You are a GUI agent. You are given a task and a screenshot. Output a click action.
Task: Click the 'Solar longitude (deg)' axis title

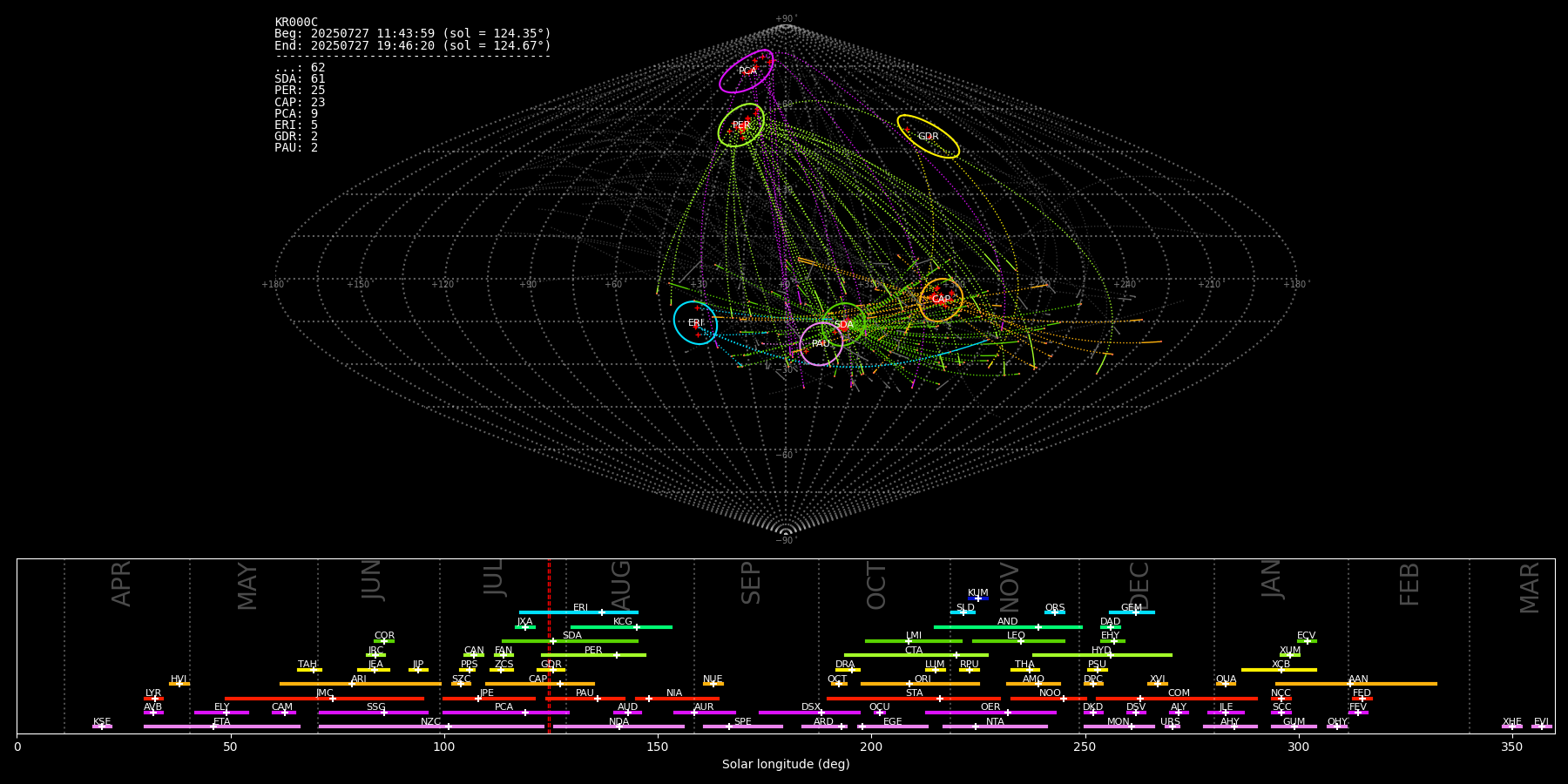(x=786, y=765)
